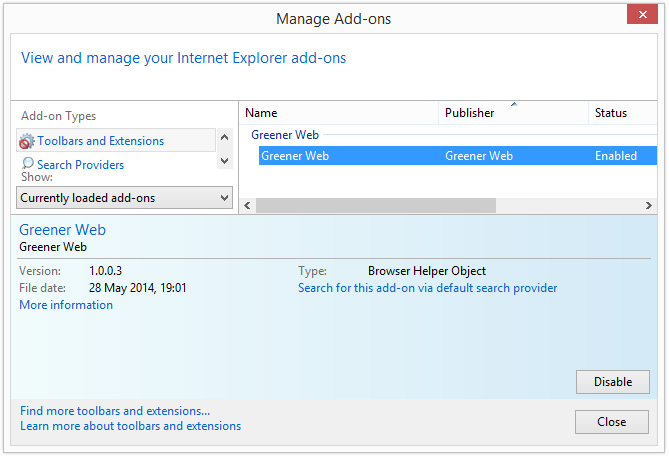Click the Disable button
Screen dimensions: 669x456
(x=613, y=382)
